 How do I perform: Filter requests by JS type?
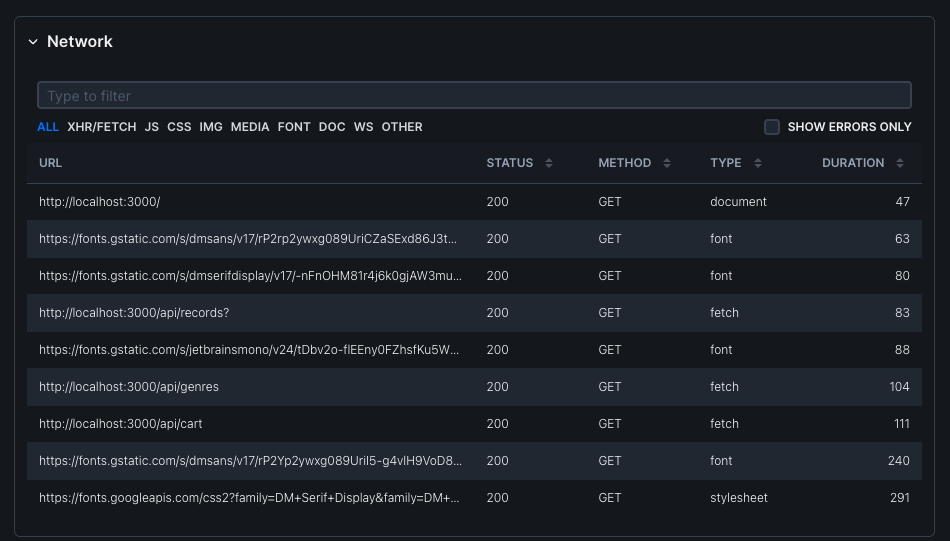click(x=151, y=127)
